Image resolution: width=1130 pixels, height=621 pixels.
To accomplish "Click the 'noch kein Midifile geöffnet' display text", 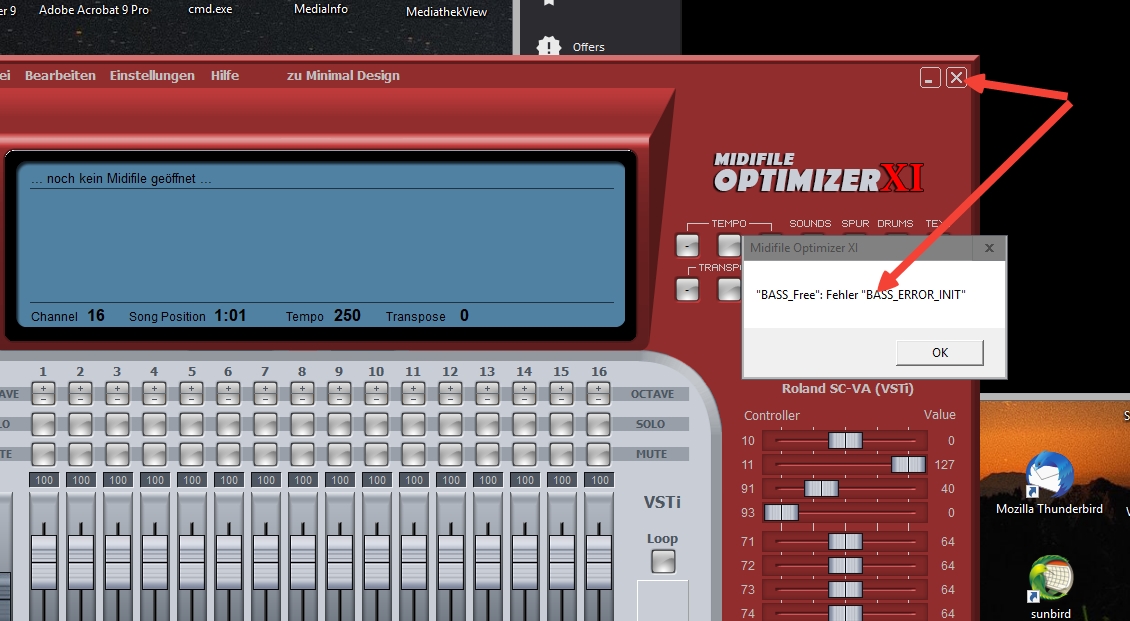I will coord(121,179).
